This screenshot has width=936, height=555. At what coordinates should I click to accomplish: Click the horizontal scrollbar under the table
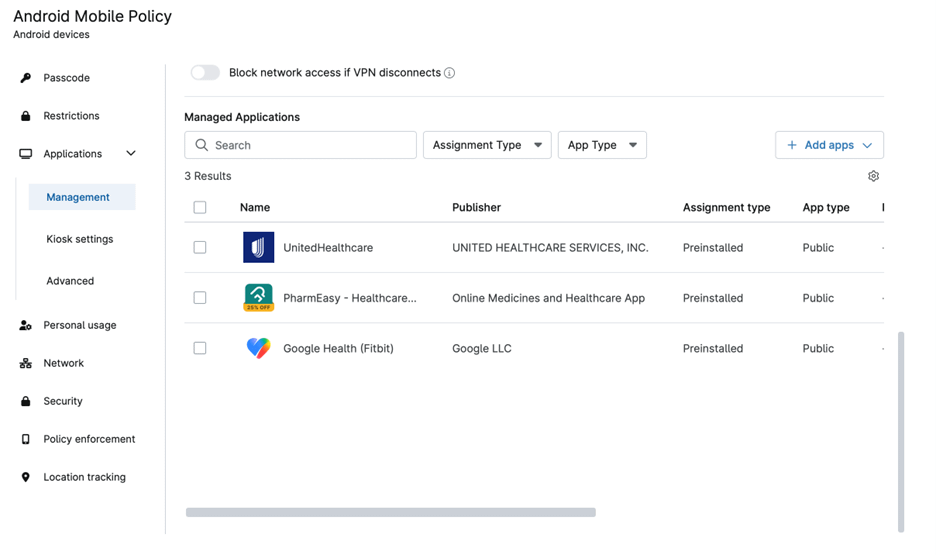[390, 512]
